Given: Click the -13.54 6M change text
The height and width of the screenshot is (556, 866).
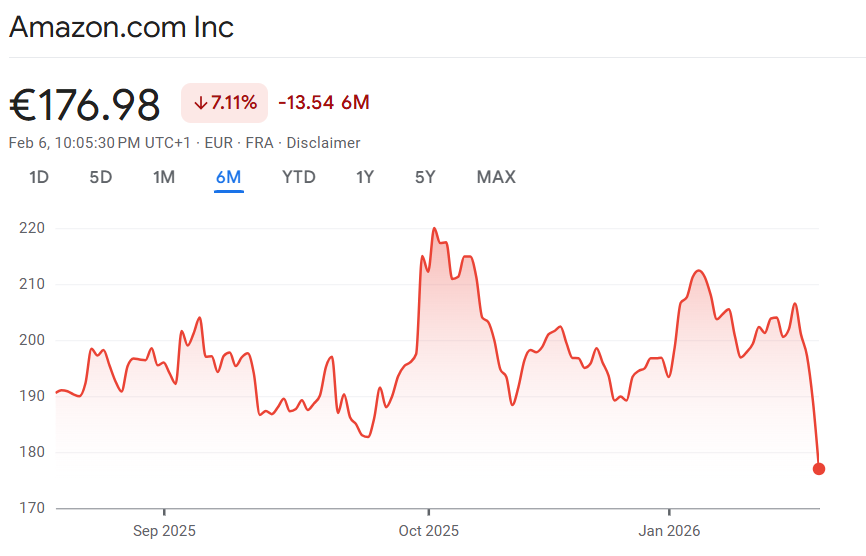Looking at the screenshot, I should pos(324,103).
